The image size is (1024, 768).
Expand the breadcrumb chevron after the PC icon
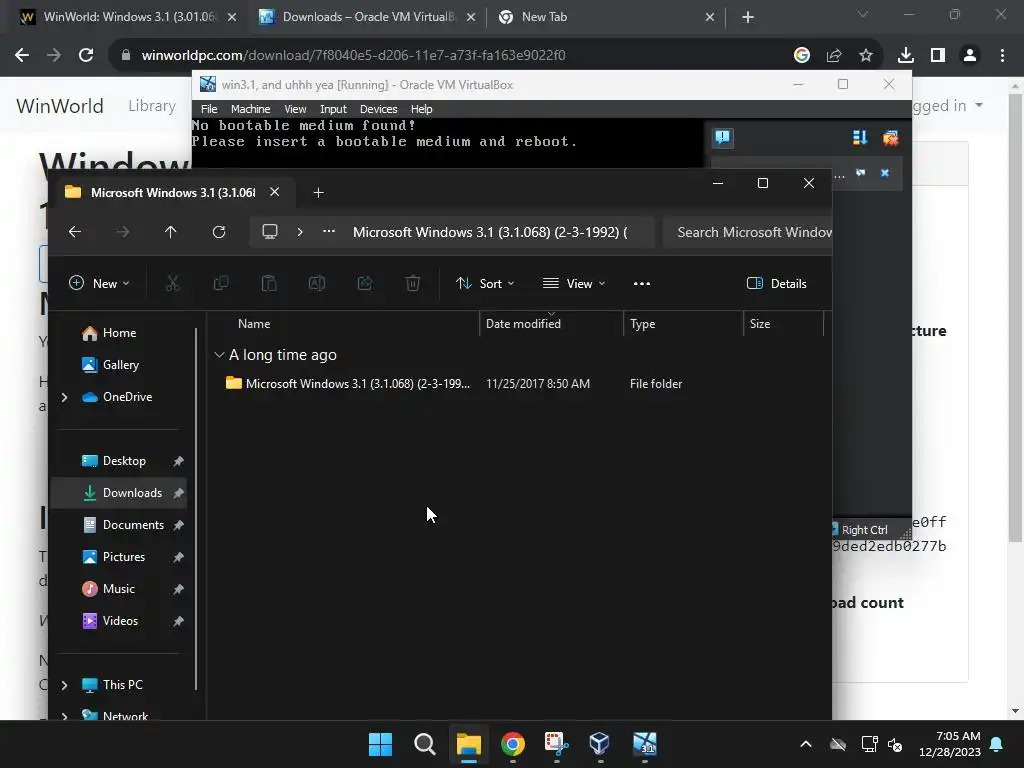(300, 232)
